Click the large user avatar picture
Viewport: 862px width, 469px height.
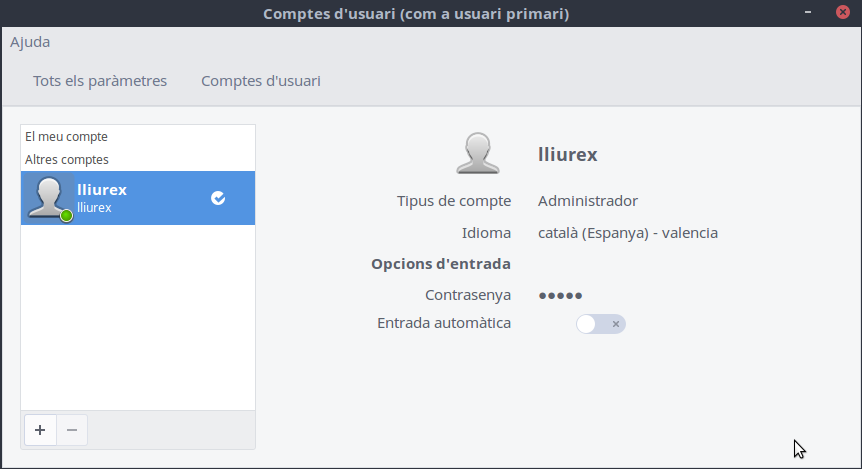coord(477,153)
